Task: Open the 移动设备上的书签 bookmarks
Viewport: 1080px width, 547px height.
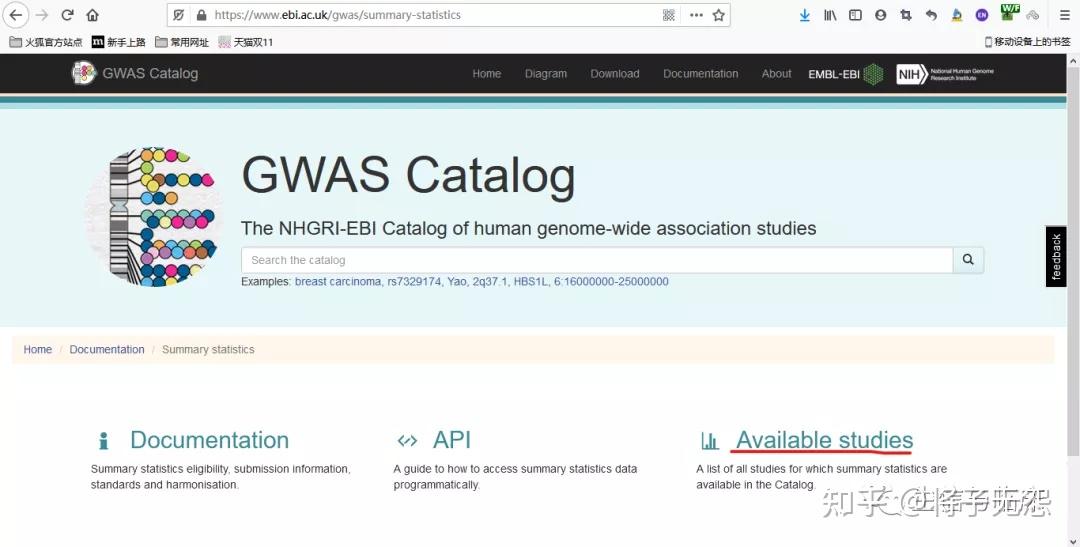Action: click(1027, 42)
